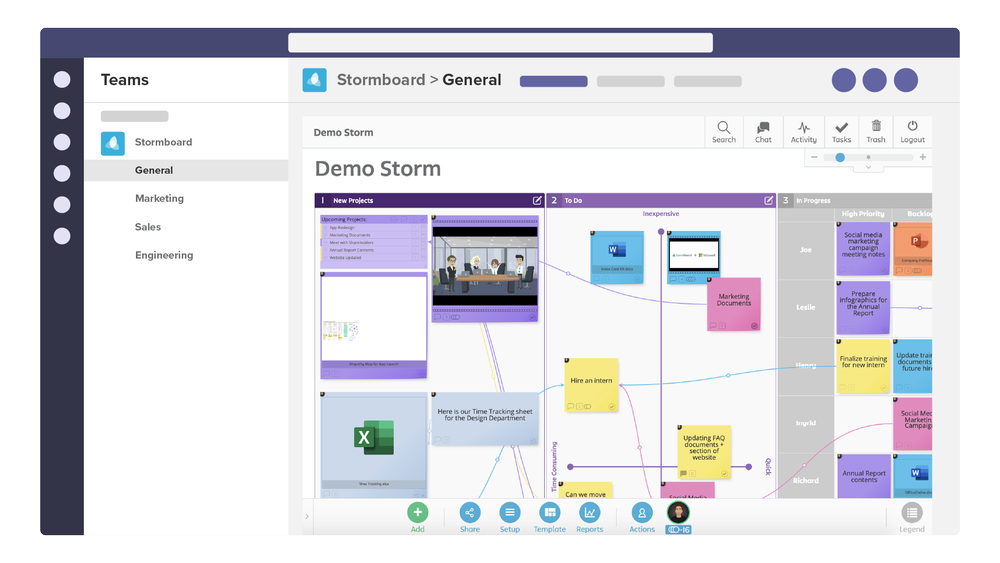Screen dimensions: 1000x563
Task: Click the Richard row label
Action: (805, 481)
